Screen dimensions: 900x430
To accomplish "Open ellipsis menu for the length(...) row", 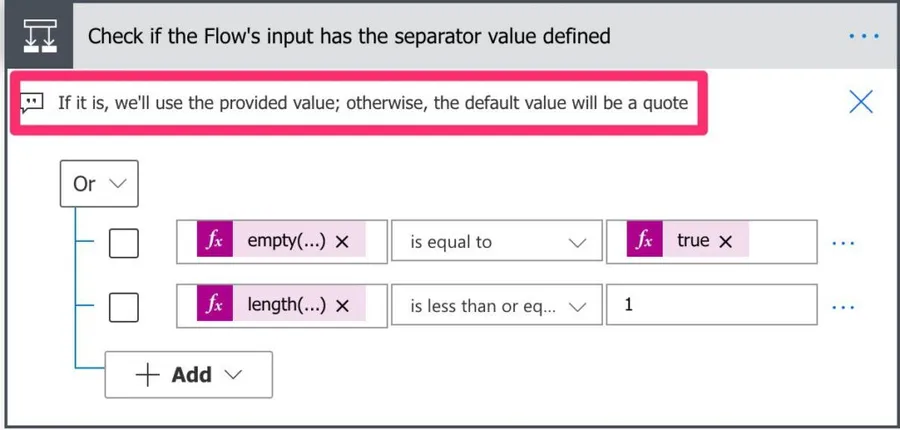I will point(845,306).
